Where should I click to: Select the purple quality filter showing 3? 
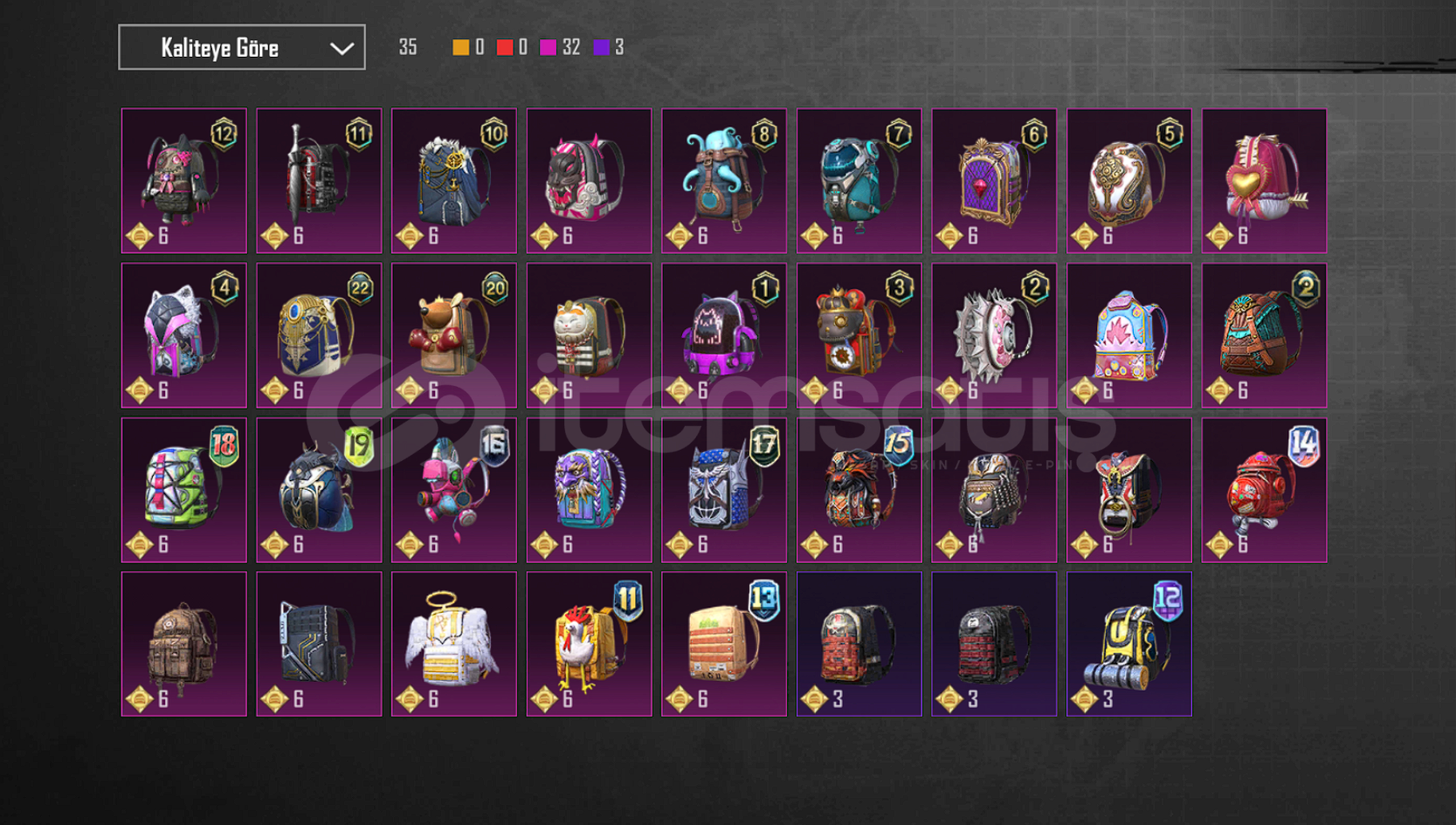tap(609, 47)
